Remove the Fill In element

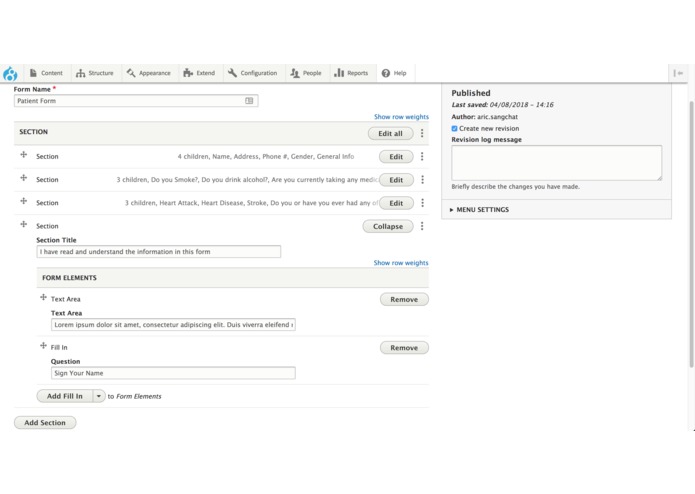404,348
